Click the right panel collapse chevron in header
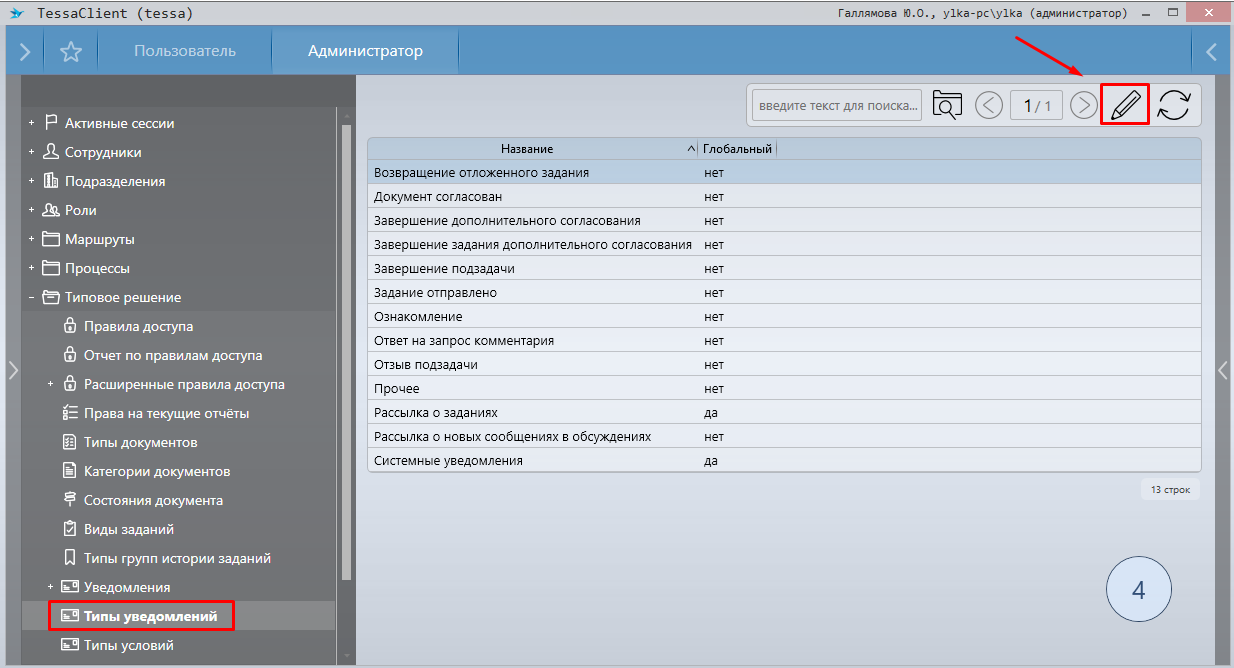The image size is (1234, 668). 1211,52
